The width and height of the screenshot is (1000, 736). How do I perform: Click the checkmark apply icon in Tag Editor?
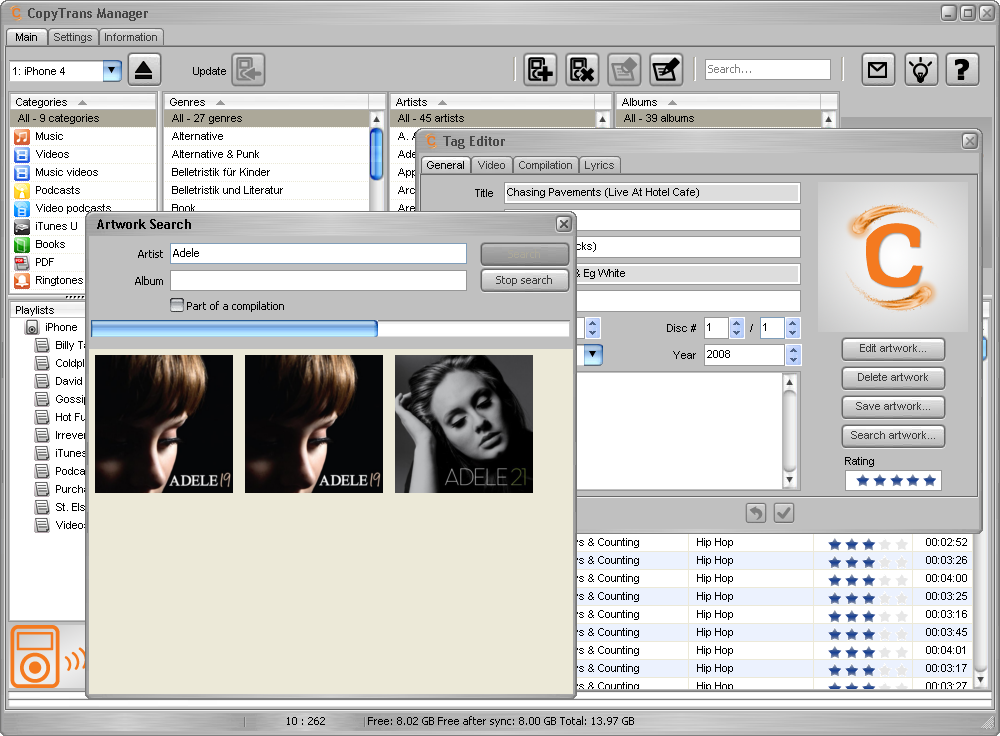(784, 513)
